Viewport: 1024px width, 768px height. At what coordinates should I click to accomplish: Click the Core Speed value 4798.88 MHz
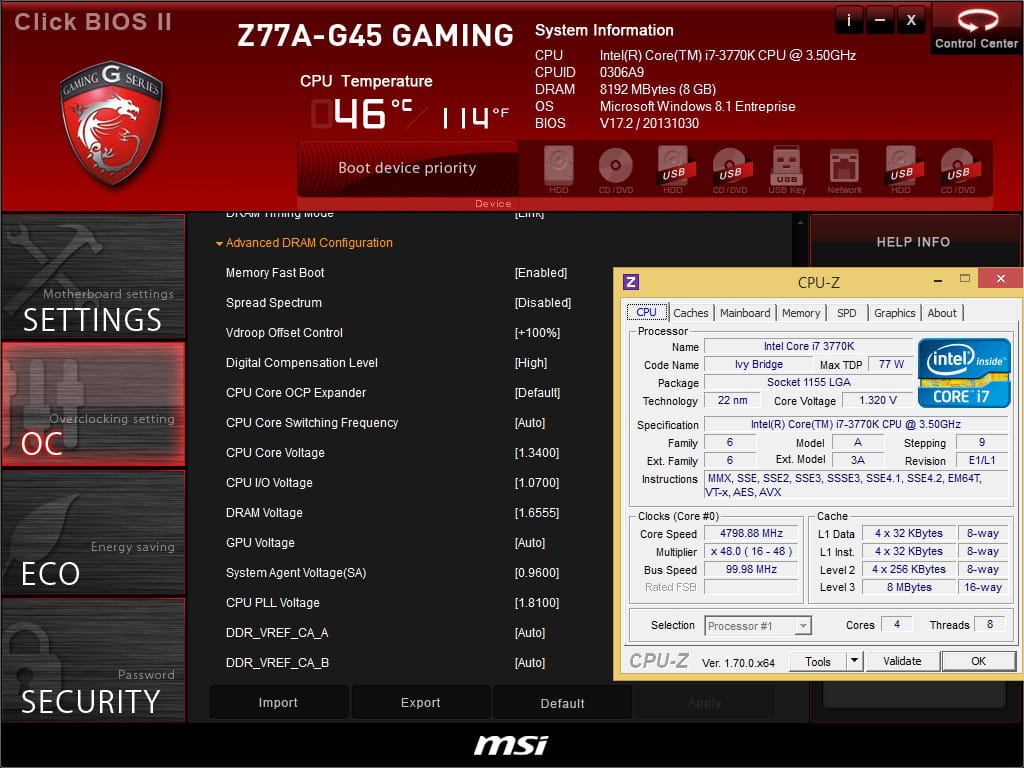point(751,534)
